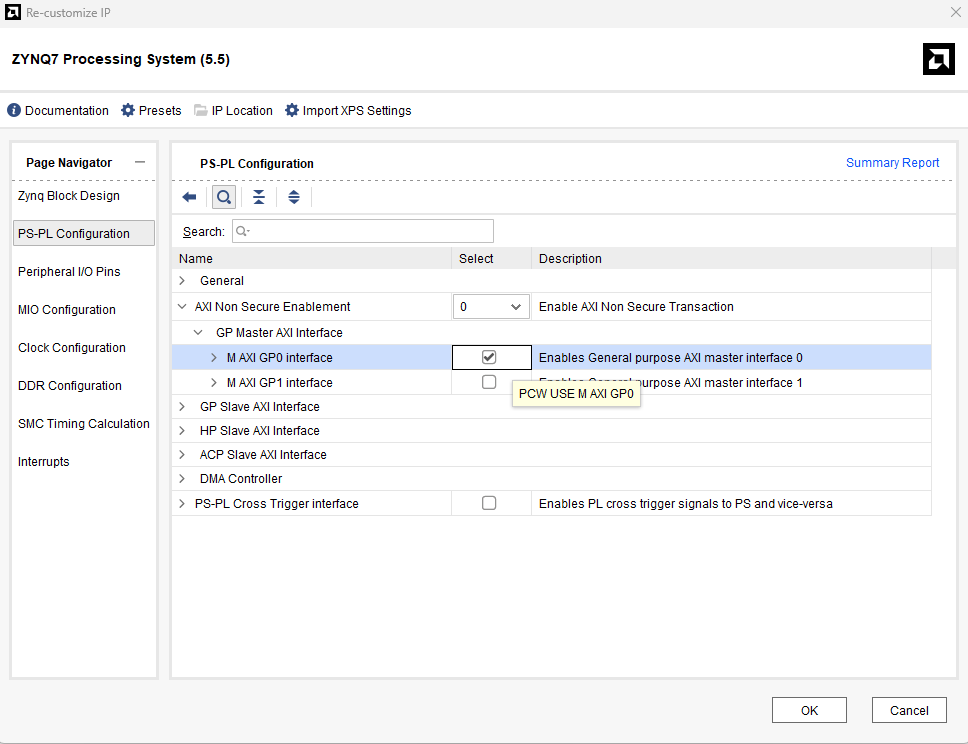
Task: Go to MIO Configuration page
Action: pyautogui.click(x=67, y=310)
